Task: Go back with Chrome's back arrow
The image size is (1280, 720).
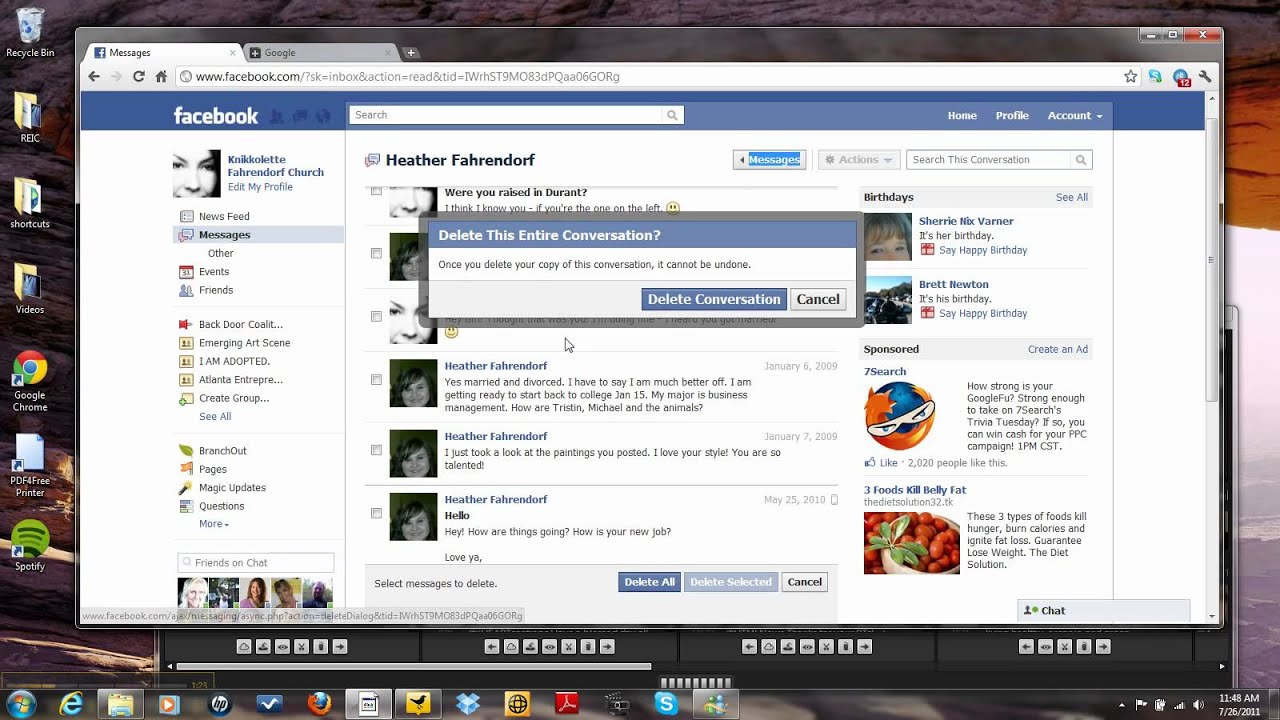Action: [x=94, y=76]
